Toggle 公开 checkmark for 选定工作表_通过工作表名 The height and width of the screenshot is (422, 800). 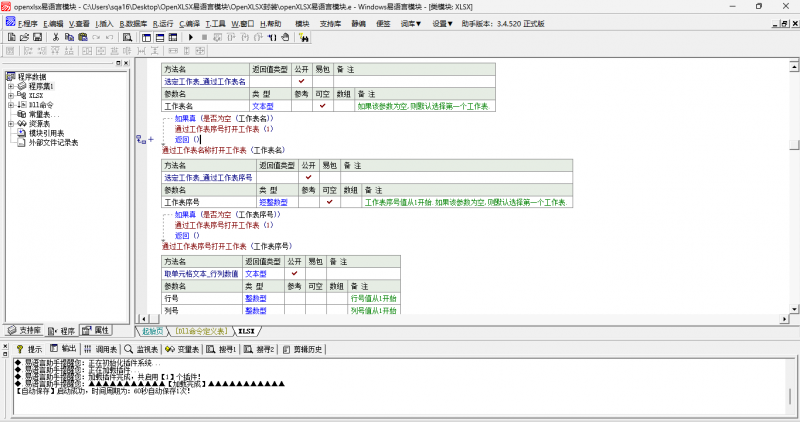(x=301, y=81)
